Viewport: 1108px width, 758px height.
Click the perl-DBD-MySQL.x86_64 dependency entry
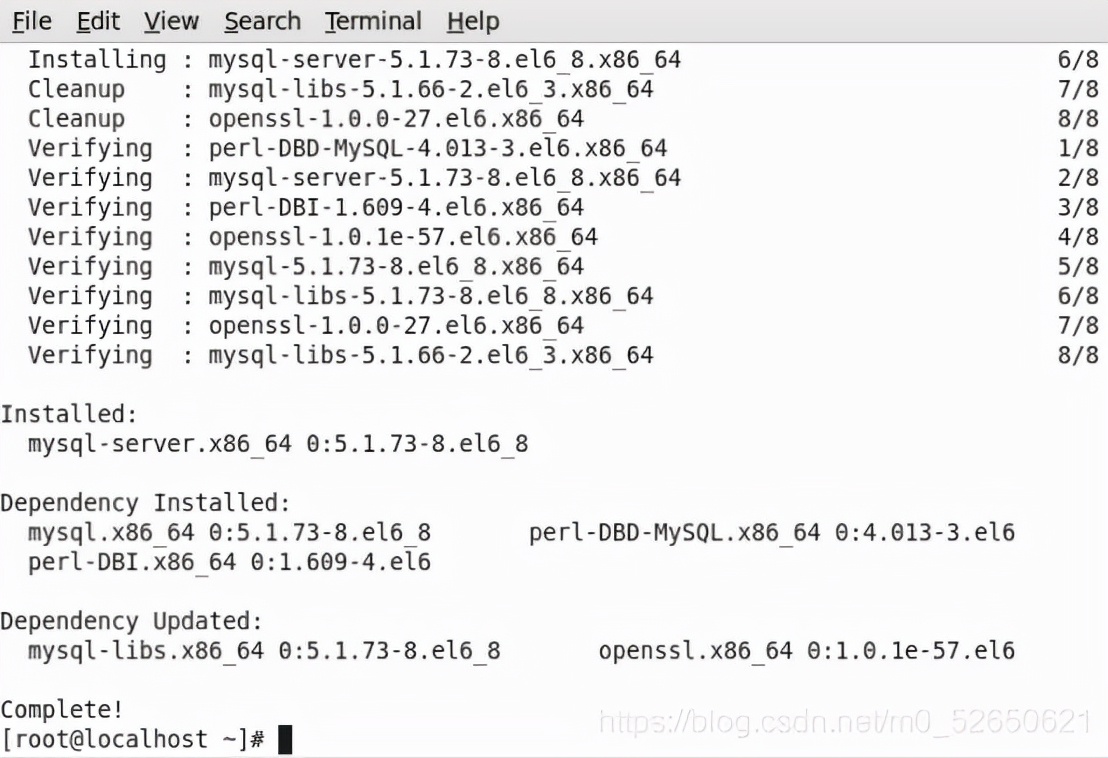tap(771, 532)
